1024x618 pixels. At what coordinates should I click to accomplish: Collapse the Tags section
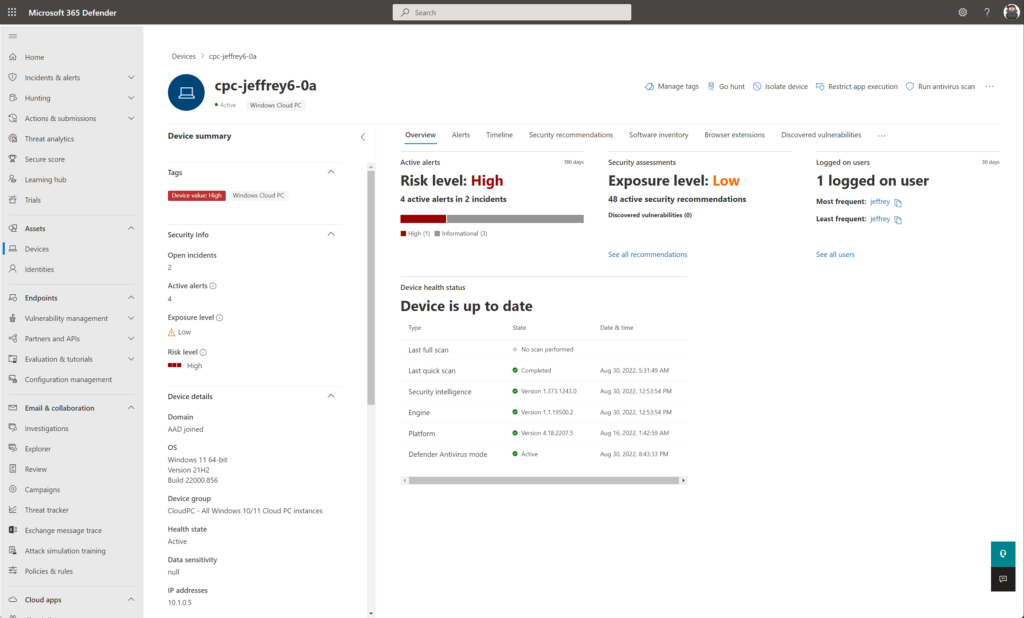click(331, 172)
